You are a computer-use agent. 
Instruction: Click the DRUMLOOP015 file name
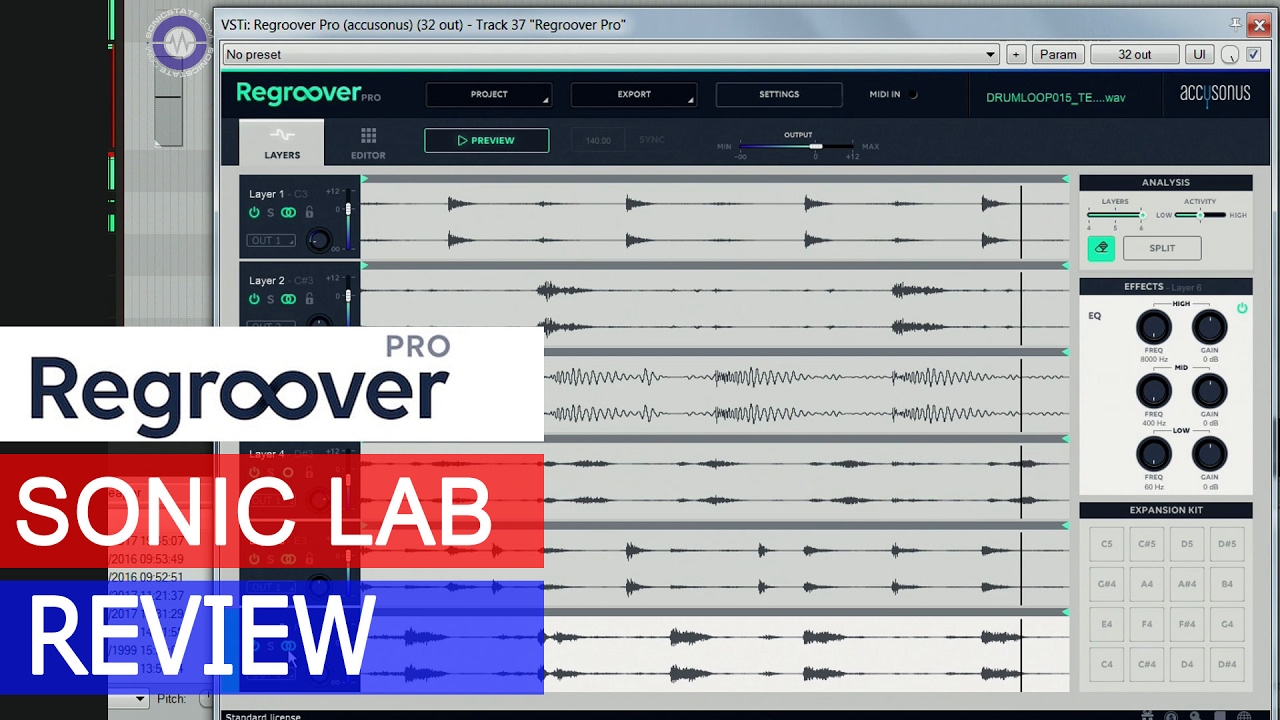tap(1055, 98)
